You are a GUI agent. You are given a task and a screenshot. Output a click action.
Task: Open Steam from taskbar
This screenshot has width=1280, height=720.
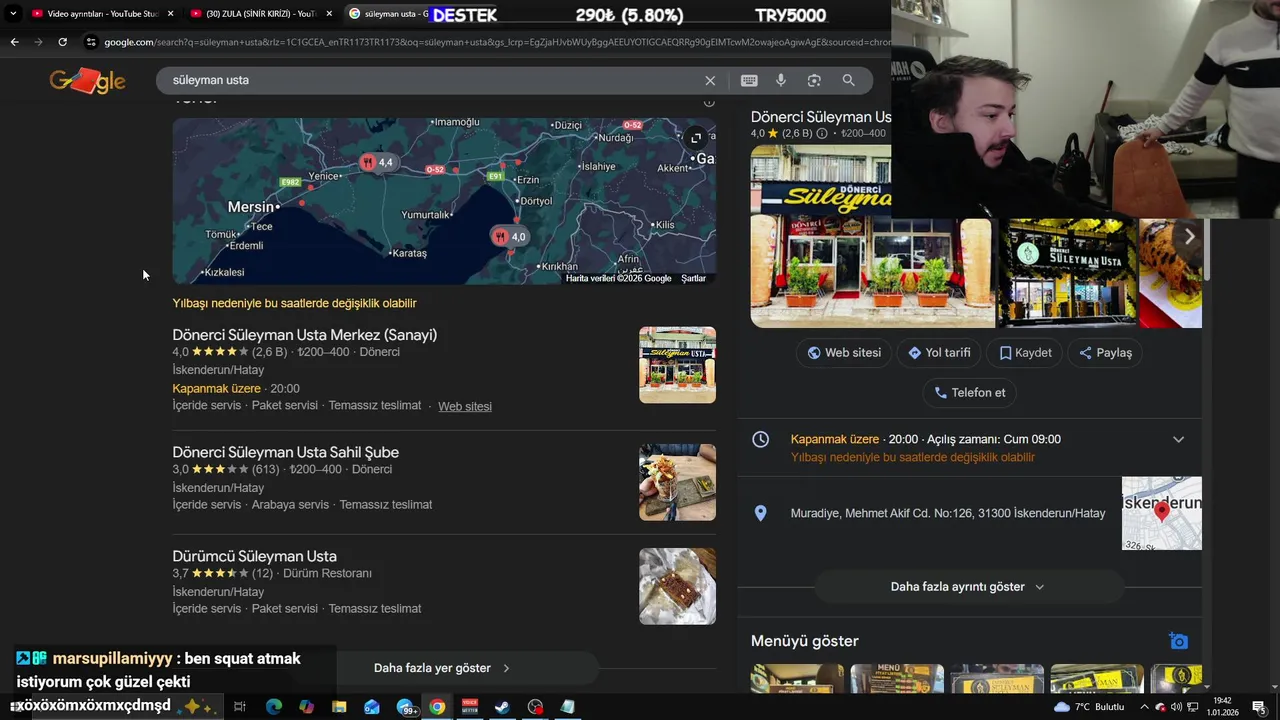[503, 707]
